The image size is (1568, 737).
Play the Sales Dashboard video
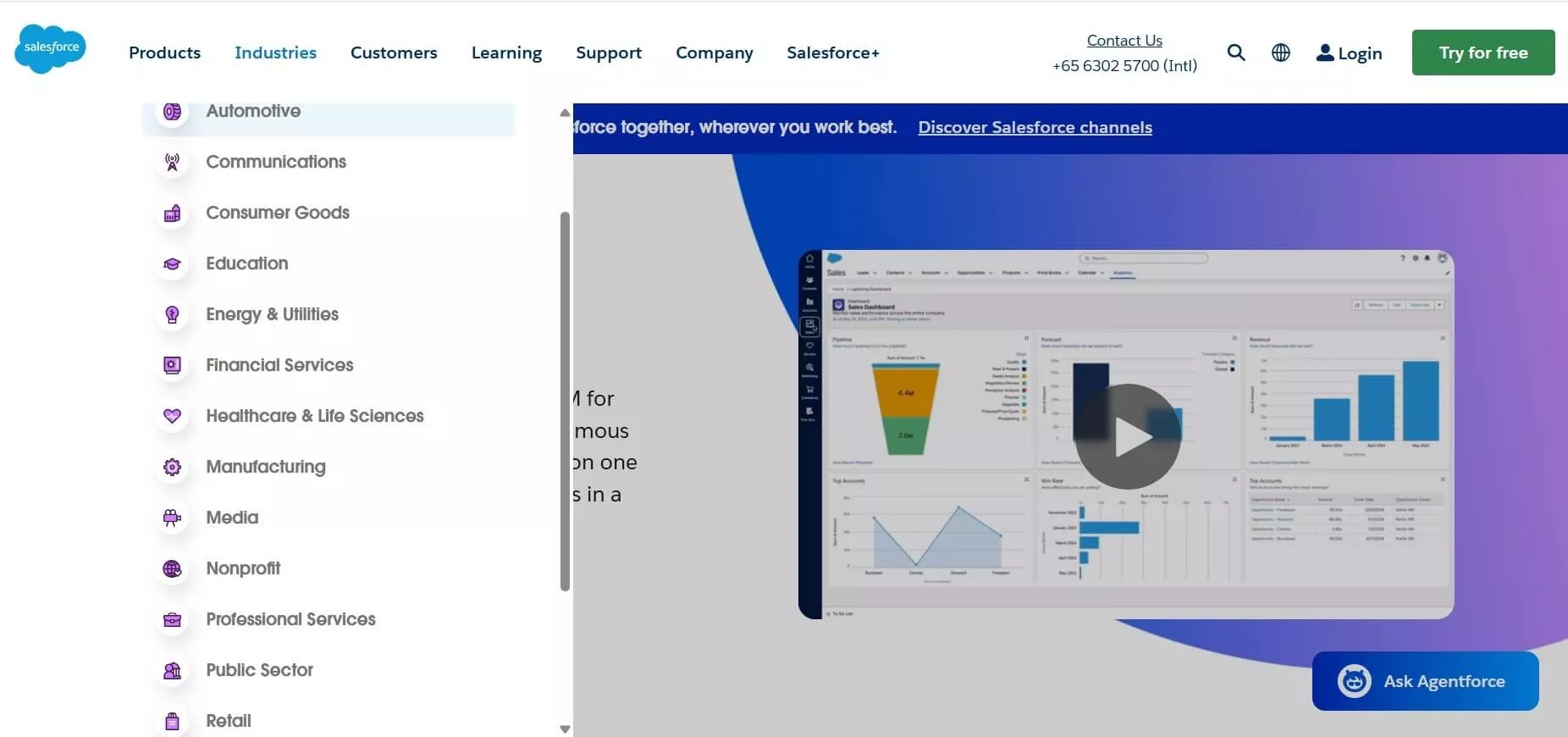pyautogui.click(x=1128, y=436)
